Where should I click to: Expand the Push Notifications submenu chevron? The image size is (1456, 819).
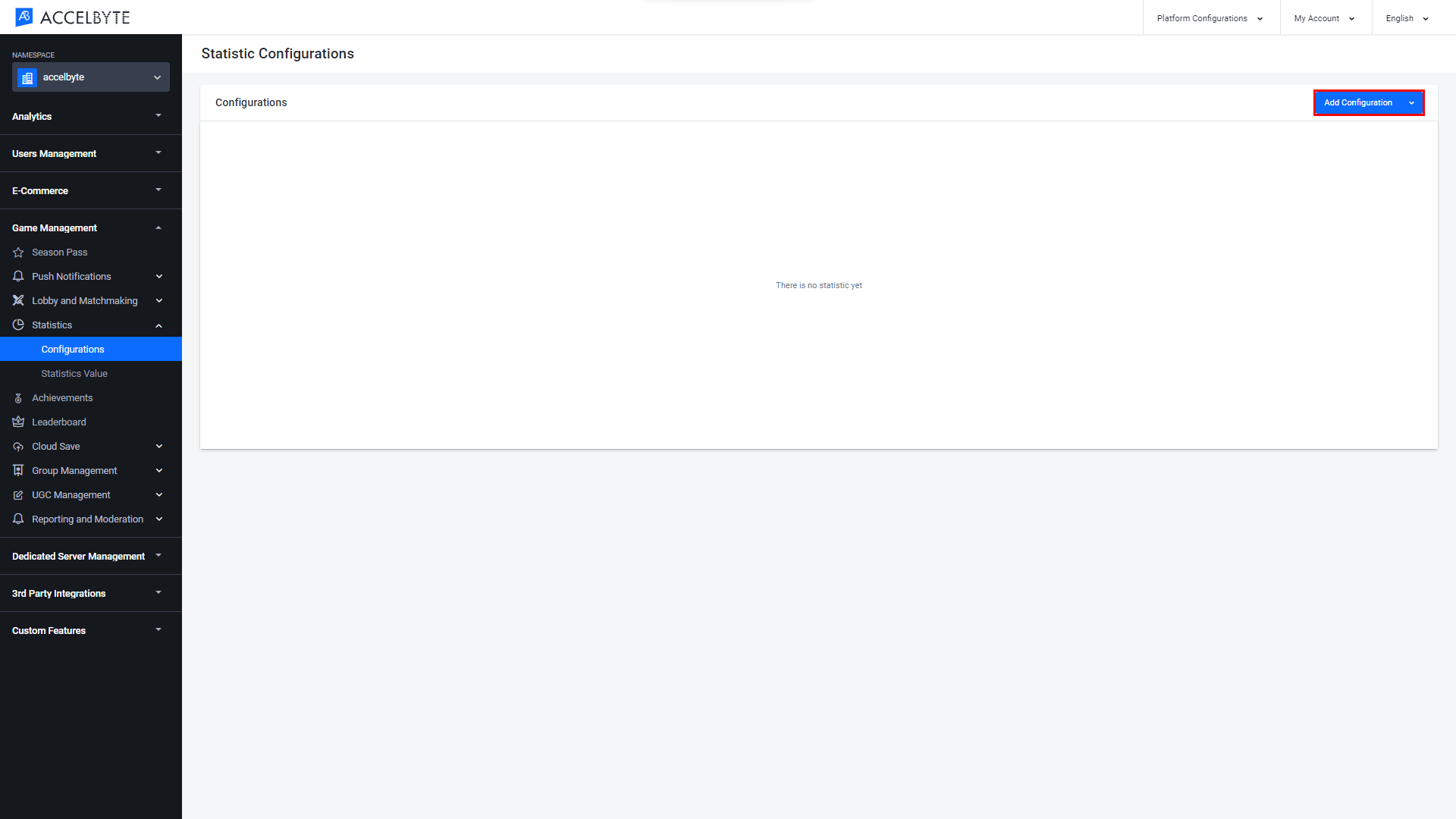[x=159, y=277]
